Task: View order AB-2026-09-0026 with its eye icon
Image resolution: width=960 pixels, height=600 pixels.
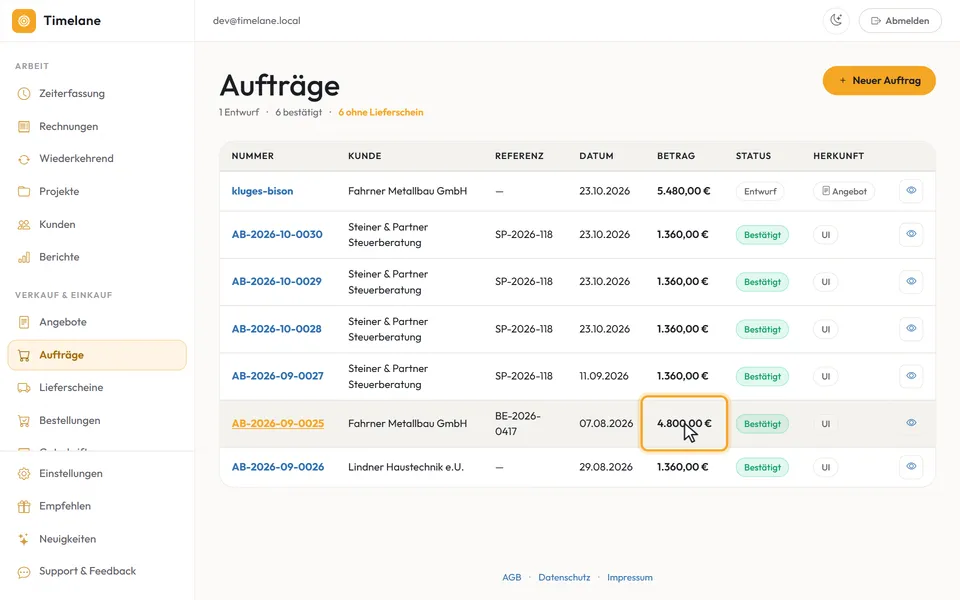Action: [911, 467]
